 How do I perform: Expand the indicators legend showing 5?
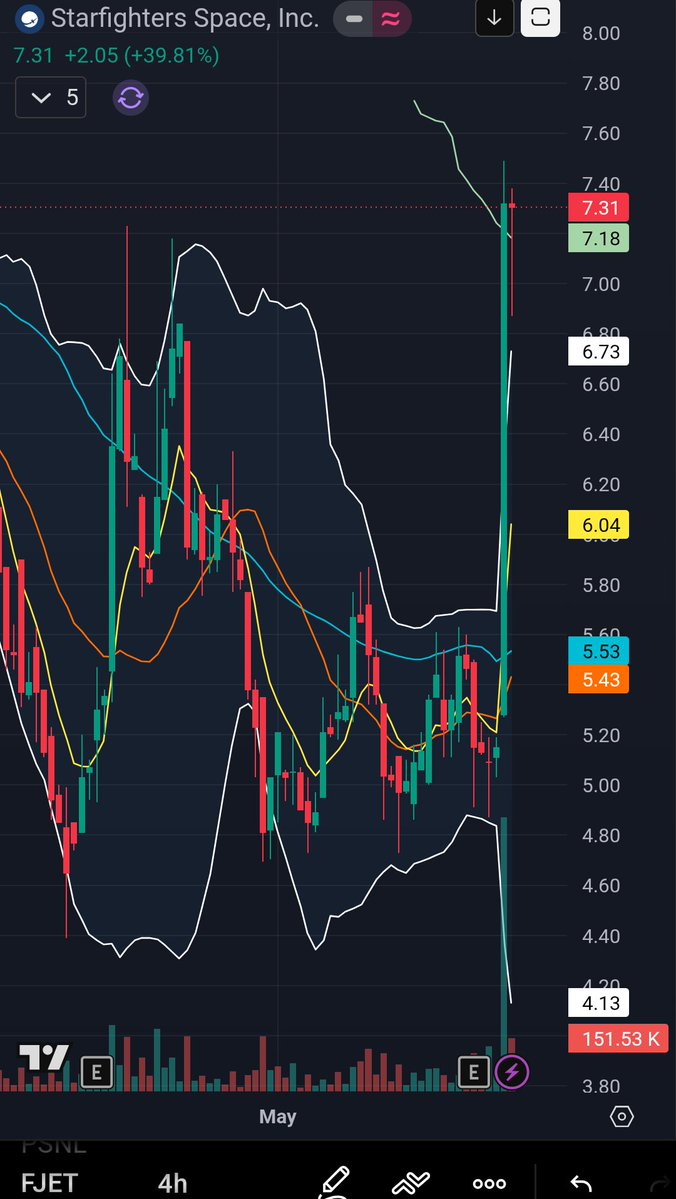coord(50,98)
